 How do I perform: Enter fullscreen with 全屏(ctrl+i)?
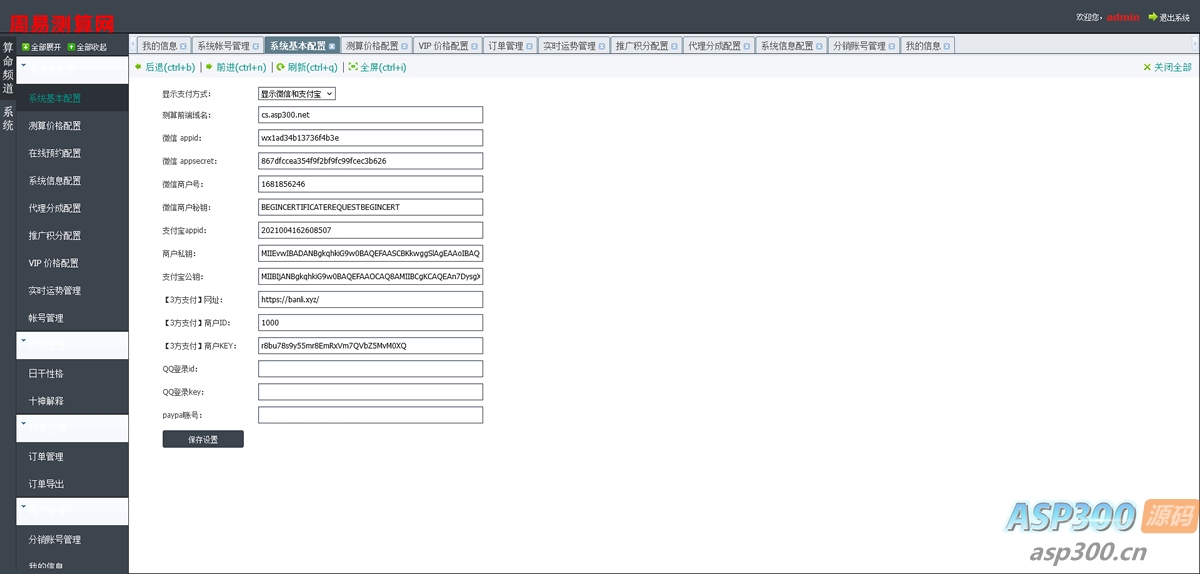pyautogui.click(x=377, y=67)
